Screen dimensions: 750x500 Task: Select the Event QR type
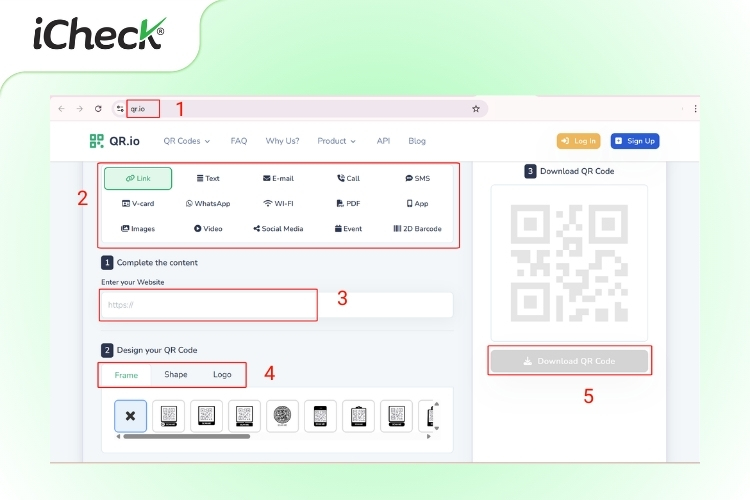tap(348, 229)
